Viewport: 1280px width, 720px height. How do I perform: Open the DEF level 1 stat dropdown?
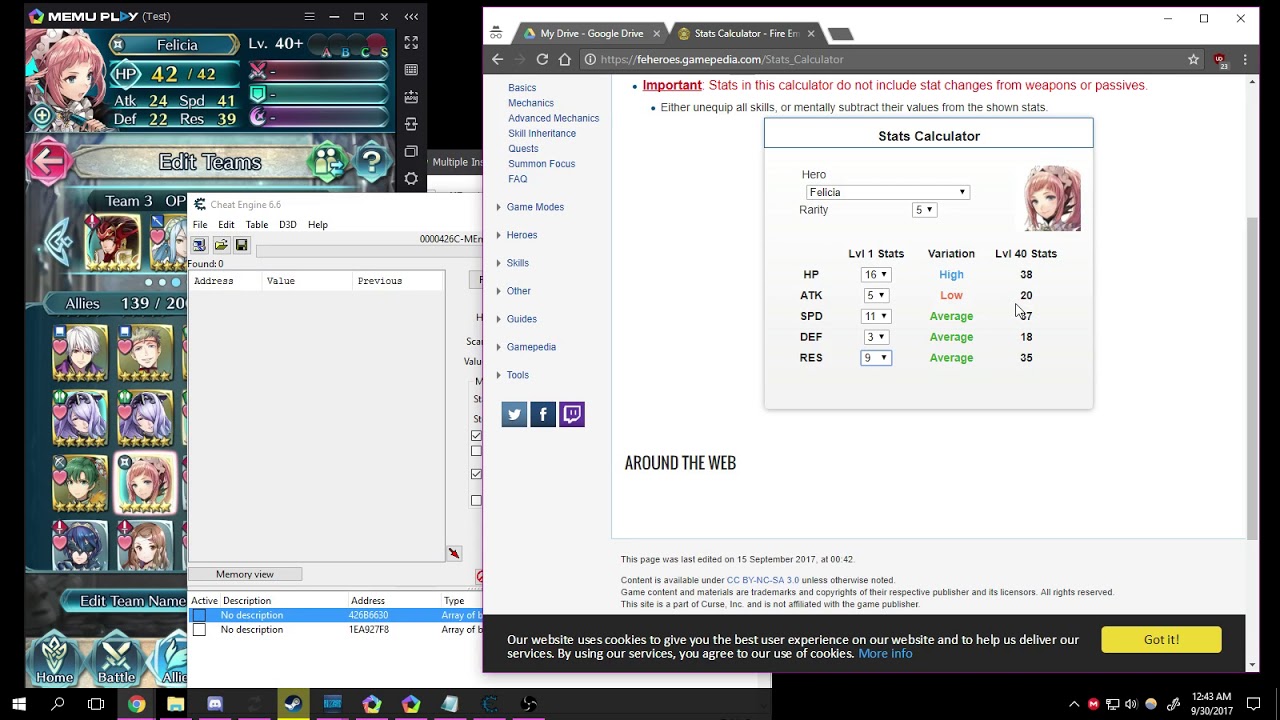point(876,337)
